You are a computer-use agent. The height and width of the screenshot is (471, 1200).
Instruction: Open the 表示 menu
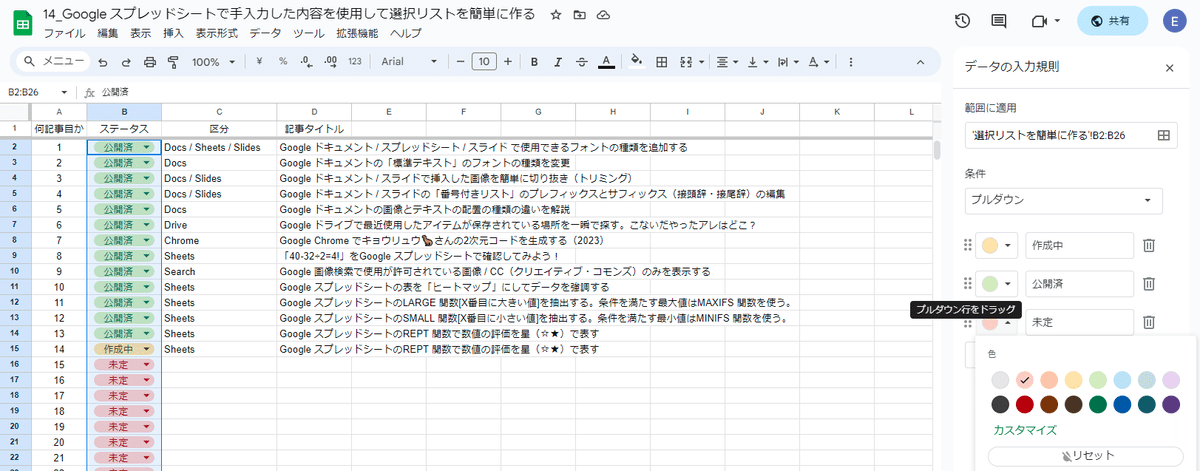click(141, 33)
